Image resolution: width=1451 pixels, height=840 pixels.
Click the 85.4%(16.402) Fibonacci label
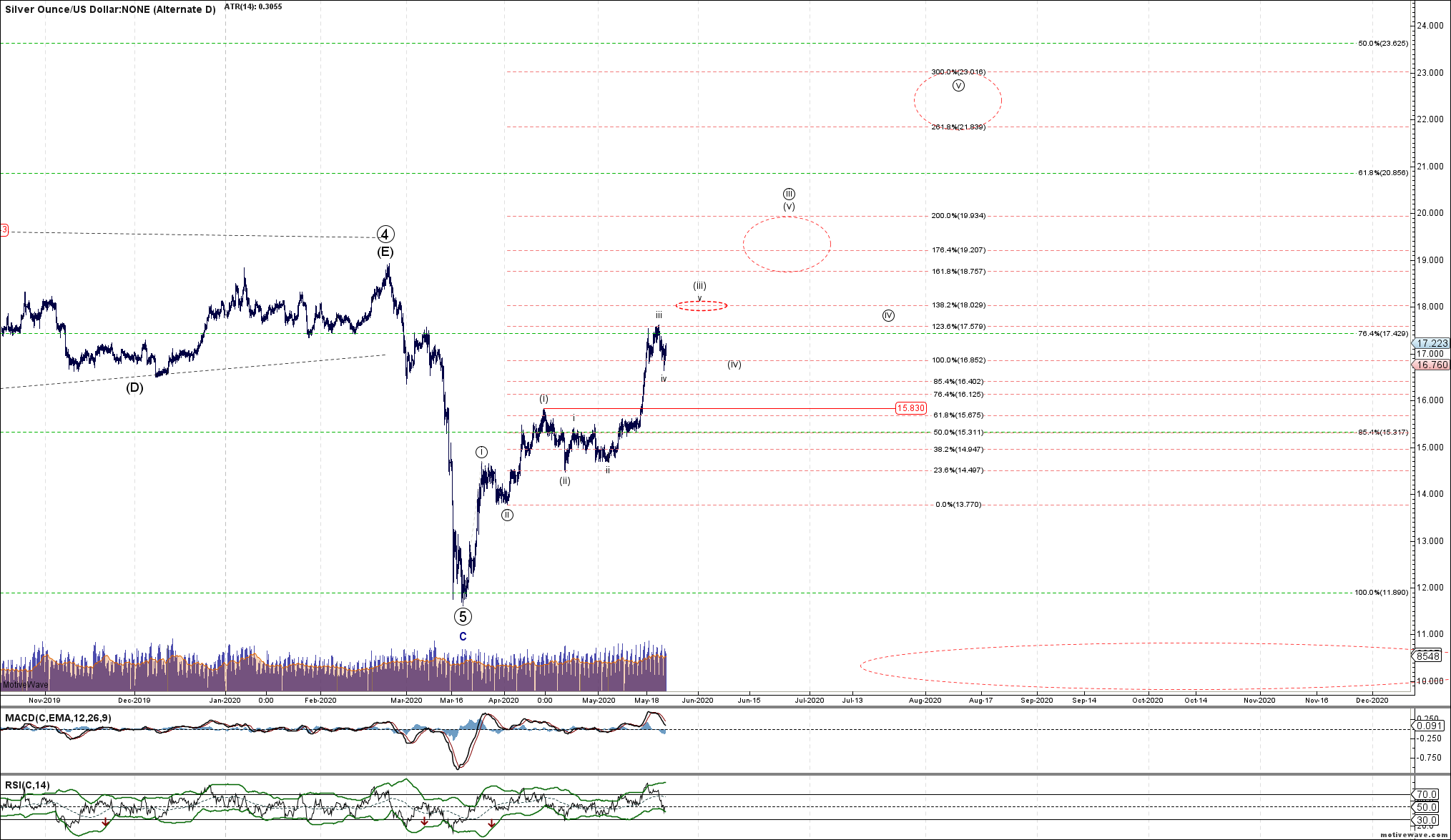pos(958,382)
